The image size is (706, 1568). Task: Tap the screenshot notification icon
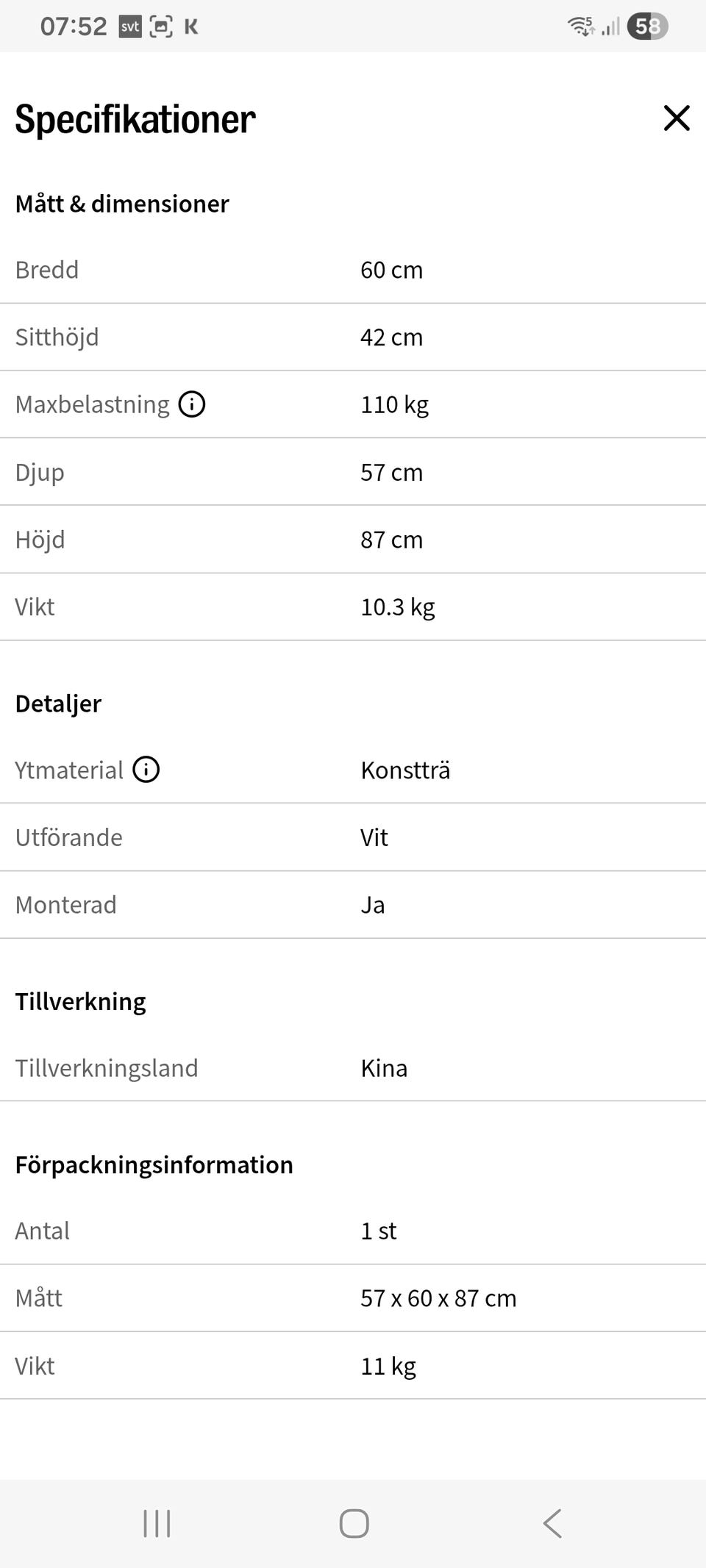click(161, 27)
